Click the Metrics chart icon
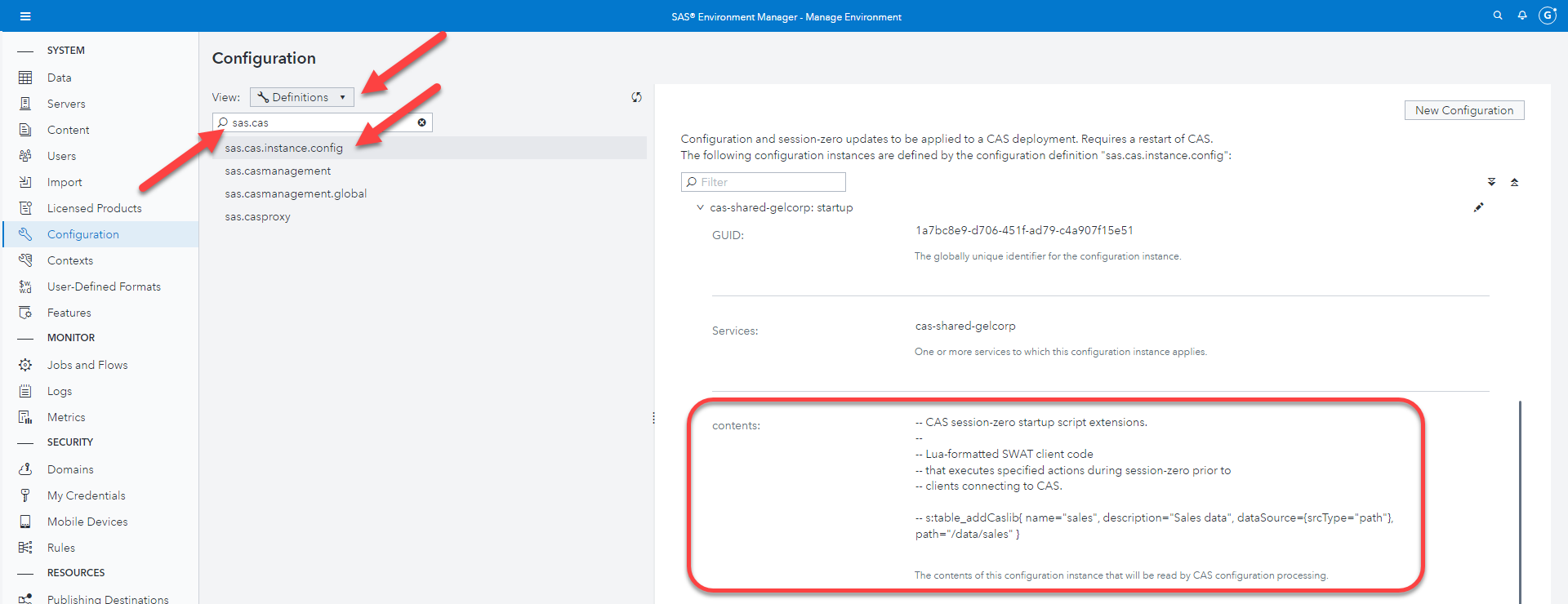1568x604 pixels. (x=25, y=417)
